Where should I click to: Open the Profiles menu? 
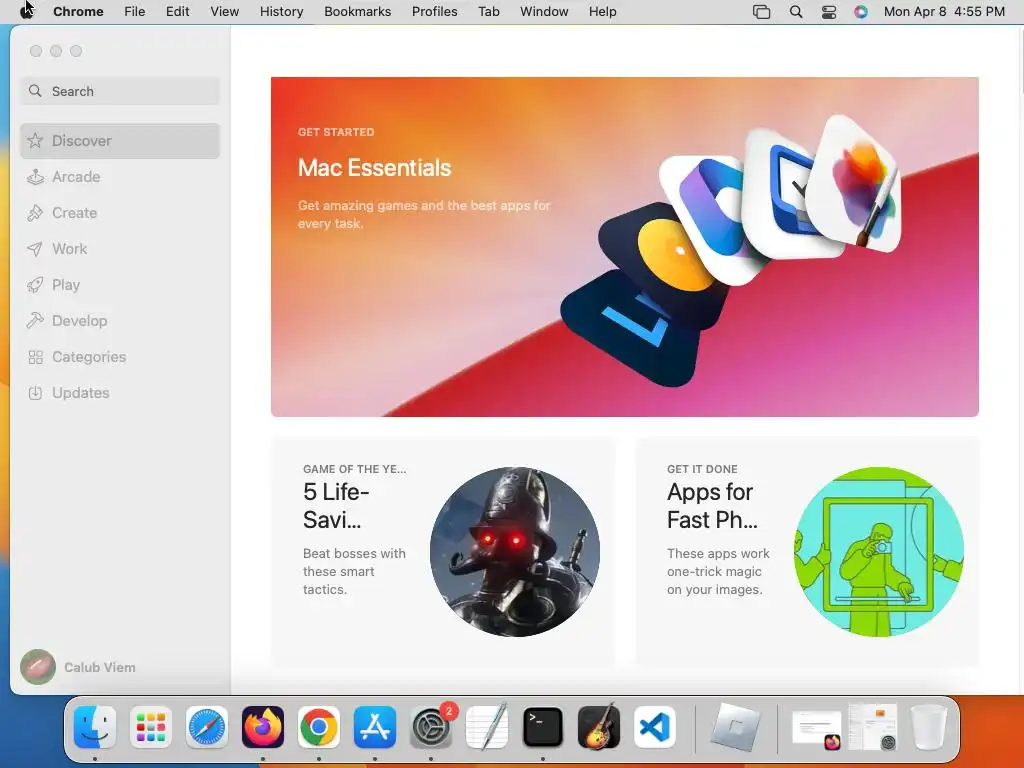point(434,12)
